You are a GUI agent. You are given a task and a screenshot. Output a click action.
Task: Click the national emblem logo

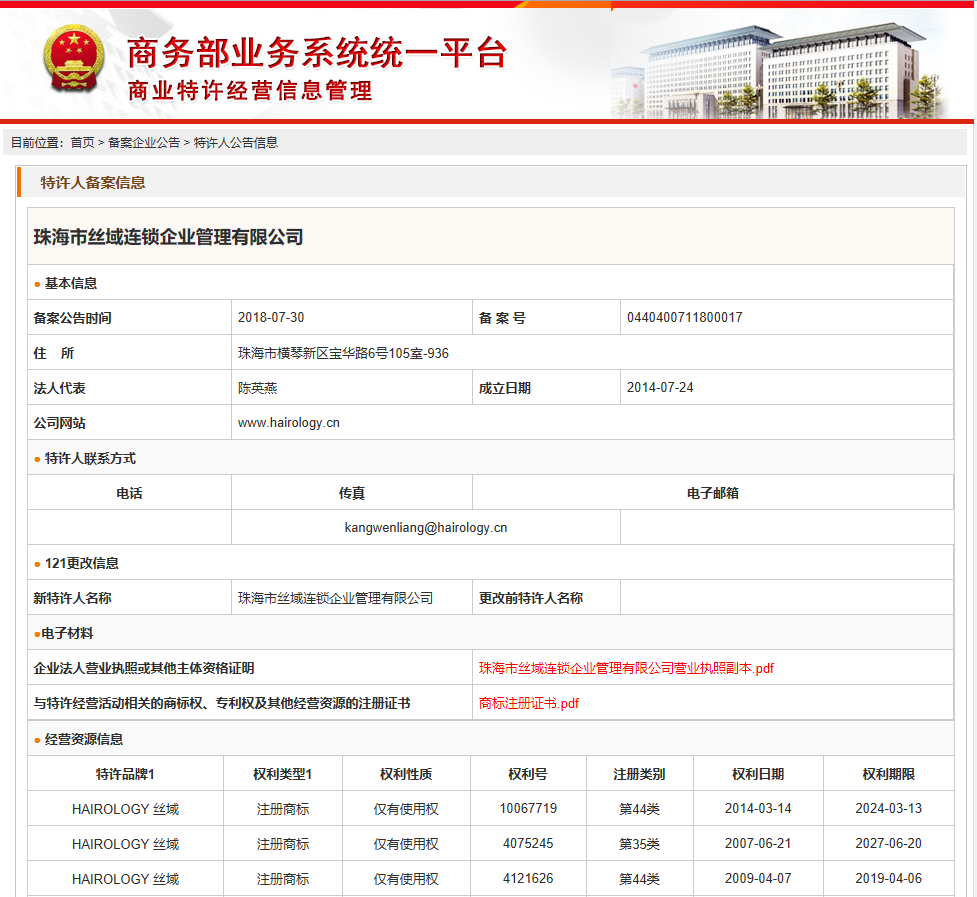(74, 58)
